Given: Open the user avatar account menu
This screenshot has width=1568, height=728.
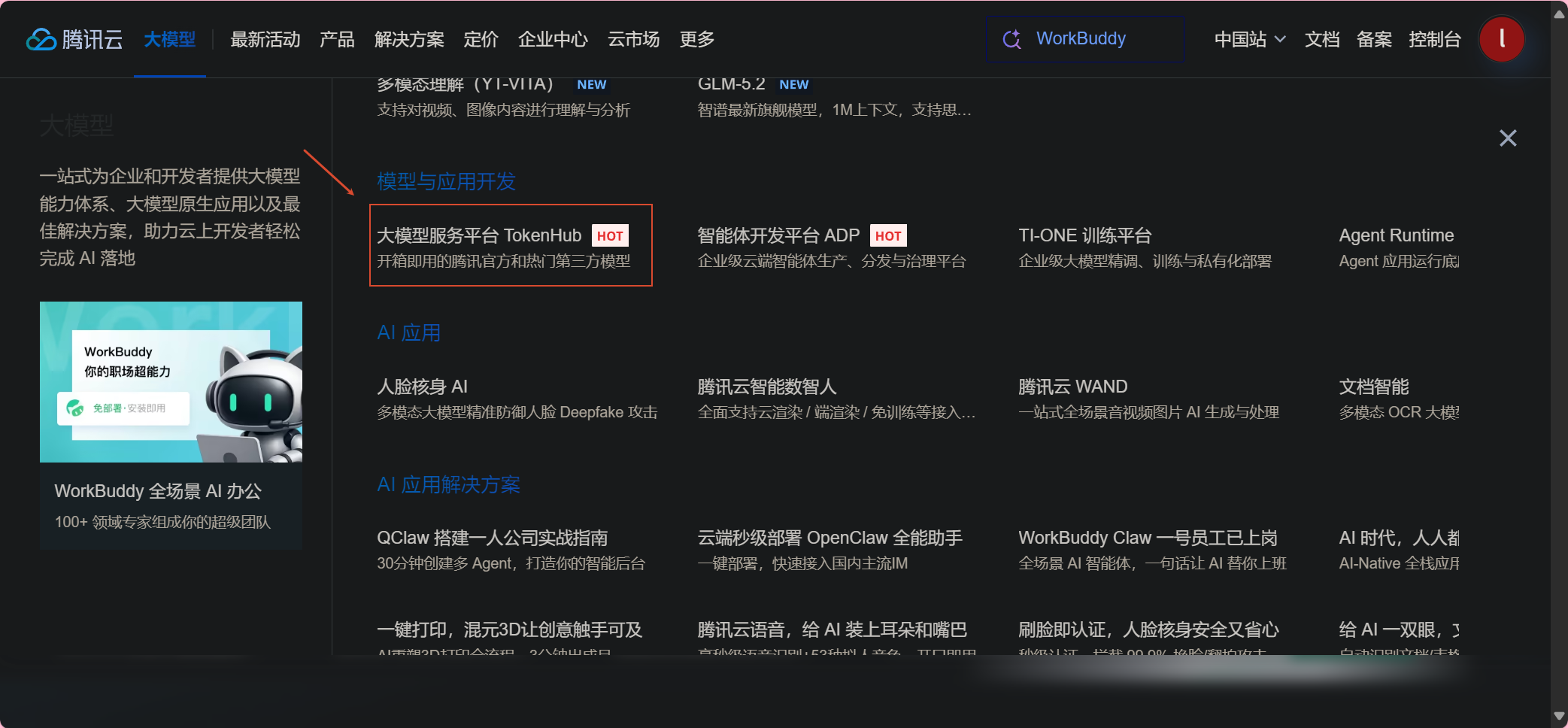Looking at the screenshot, I should click(x=1501, y=39).
